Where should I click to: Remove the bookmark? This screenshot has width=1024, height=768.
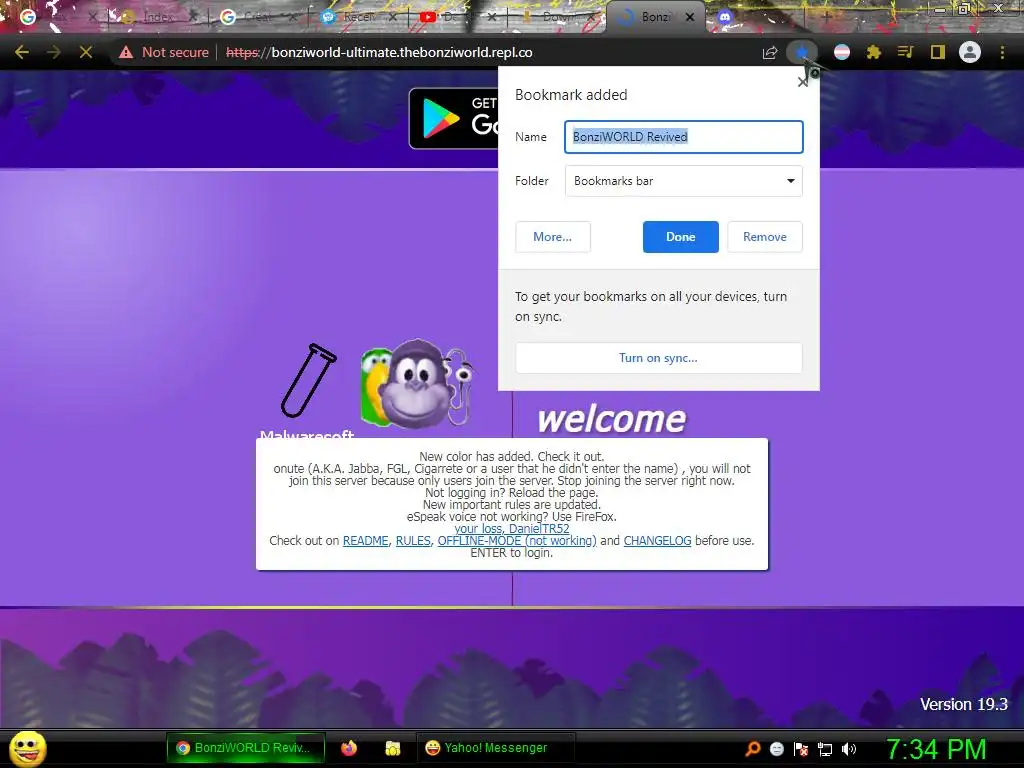765,237
